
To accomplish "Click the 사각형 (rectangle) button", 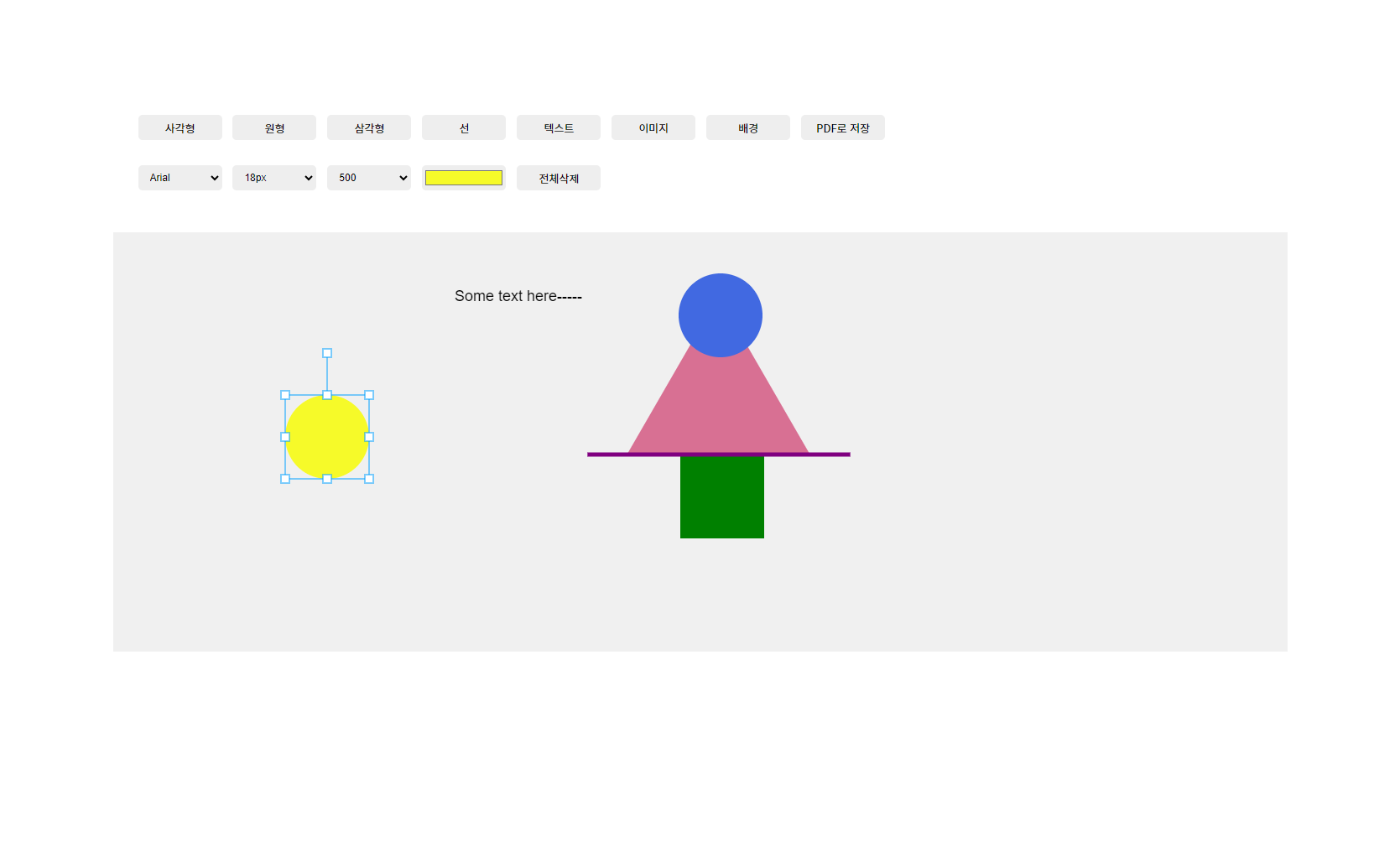I will point(180,127).
